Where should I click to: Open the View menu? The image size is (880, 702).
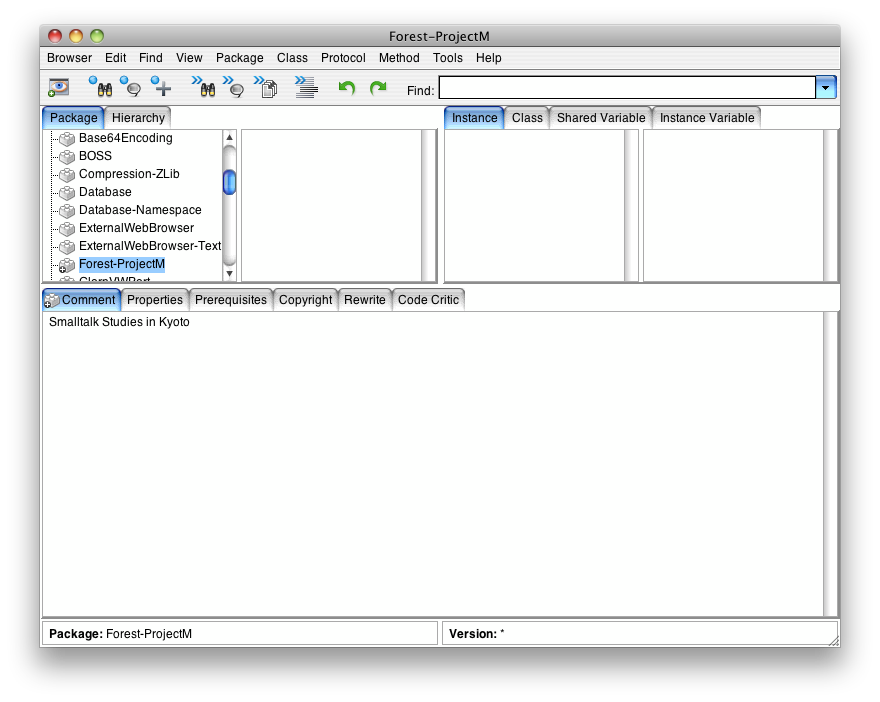pos(189,58)
